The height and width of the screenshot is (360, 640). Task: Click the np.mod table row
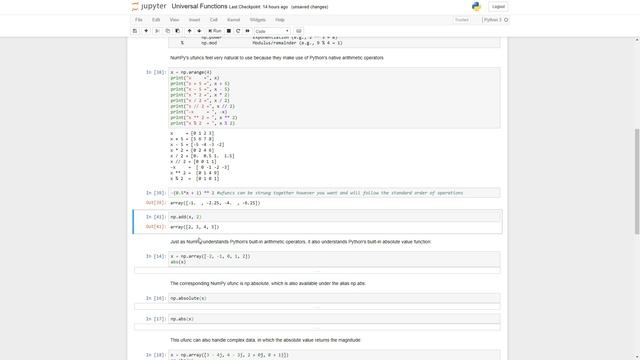click(261, 43)
